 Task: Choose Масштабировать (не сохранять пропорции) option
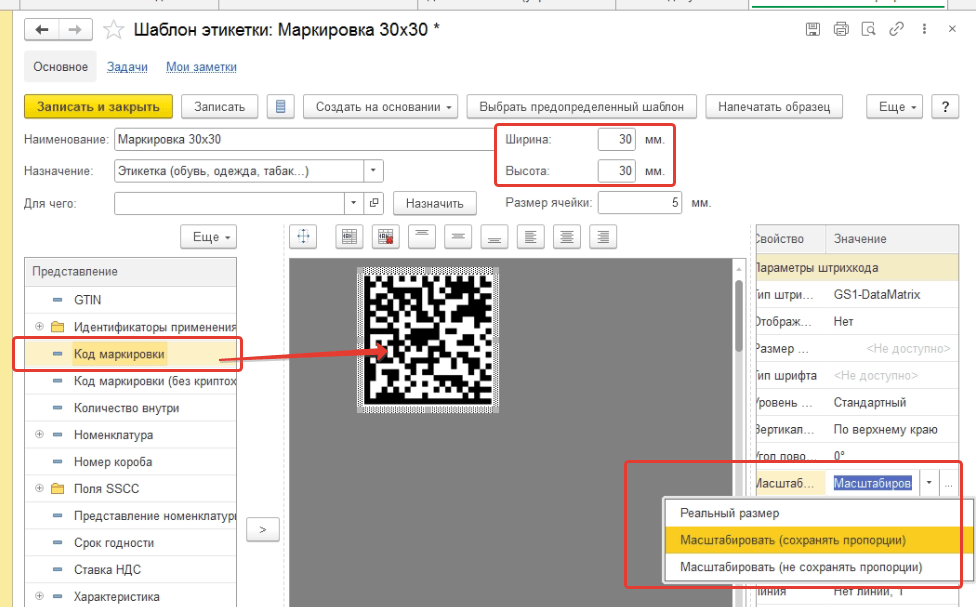[800, 567]
